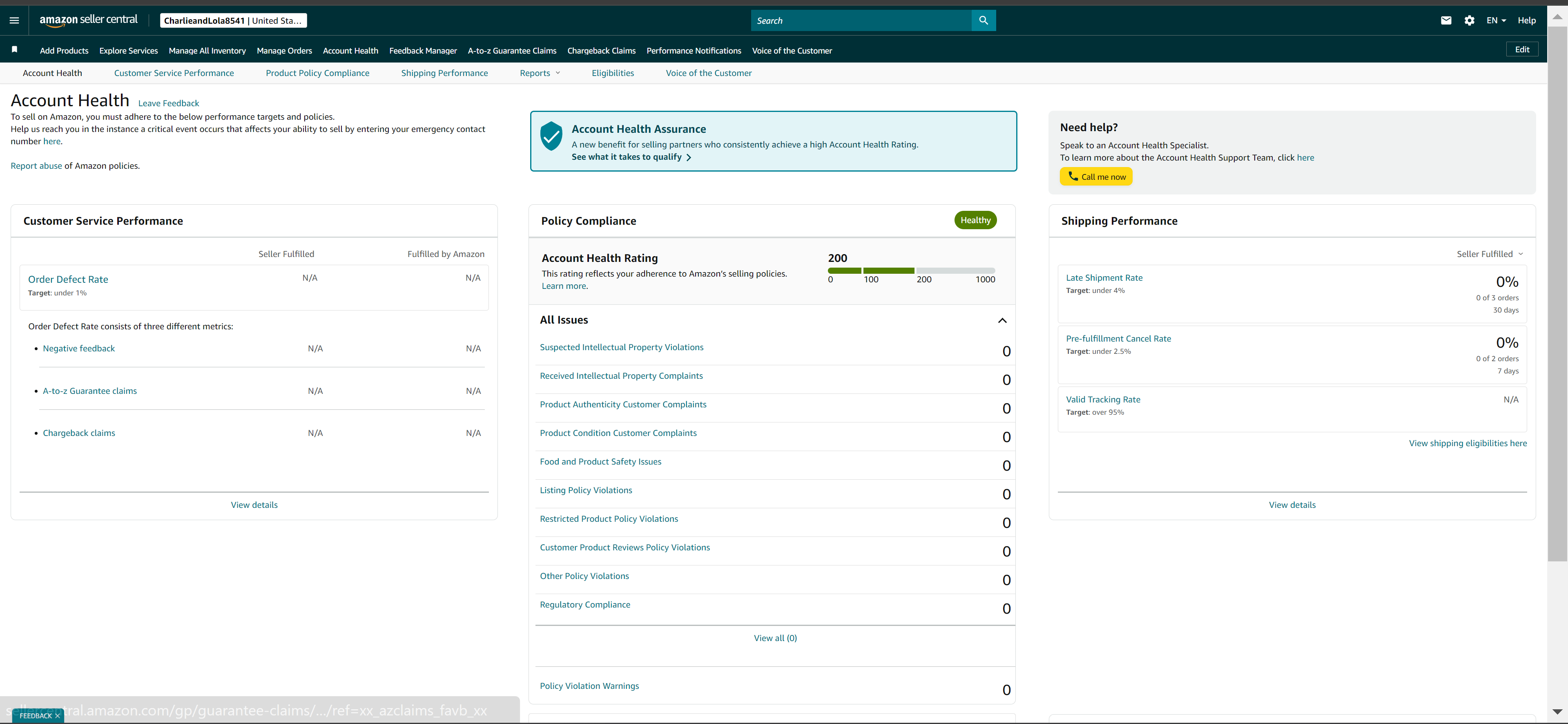Open the Valid Tracking Rate link
1568x724 pixels.
[1103, 400]
